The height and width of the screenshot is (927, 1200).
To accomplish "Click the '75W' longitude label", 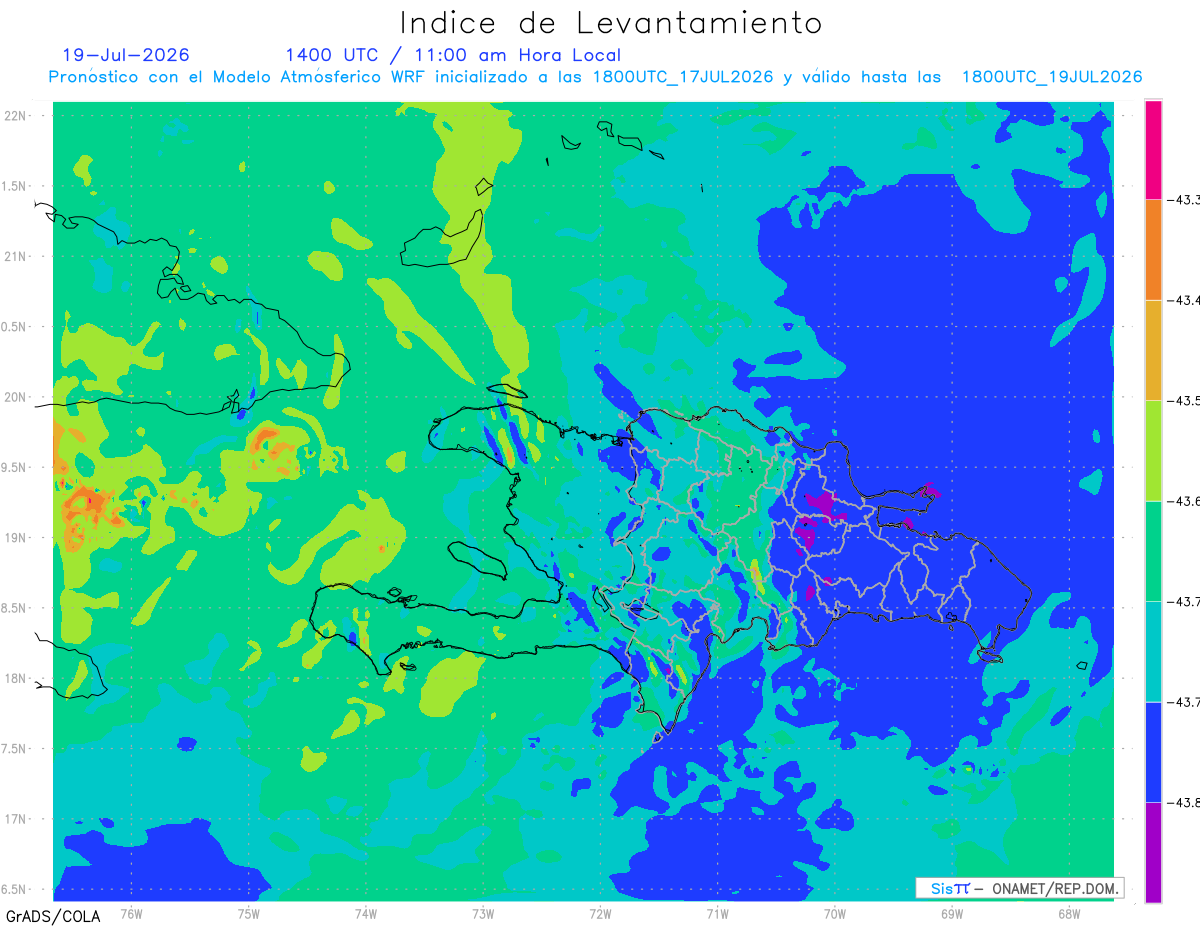I will click(249, 913).
